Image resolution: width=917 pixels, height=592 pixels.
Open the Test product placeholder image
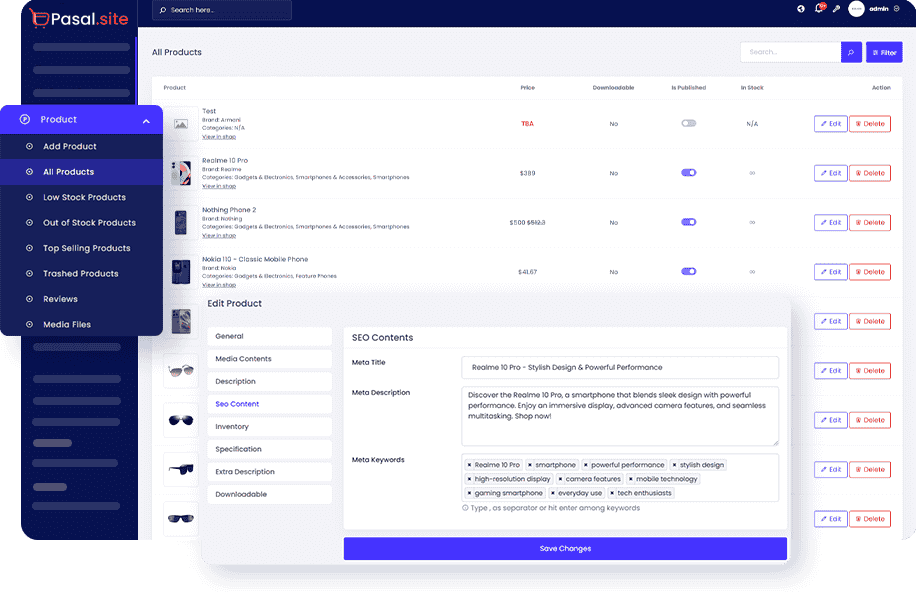pos(181,124)
